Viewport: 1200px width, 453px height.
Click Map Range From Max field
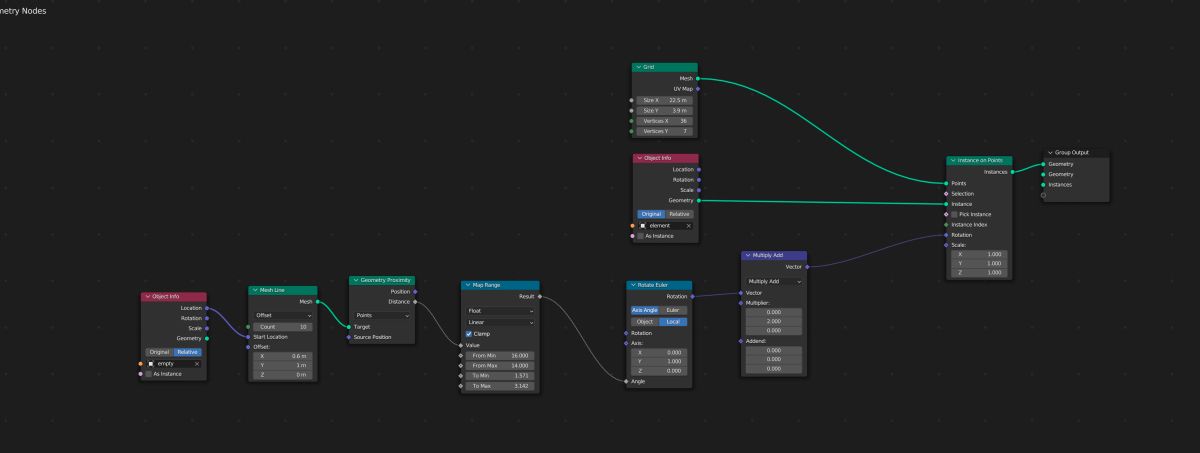500,365
